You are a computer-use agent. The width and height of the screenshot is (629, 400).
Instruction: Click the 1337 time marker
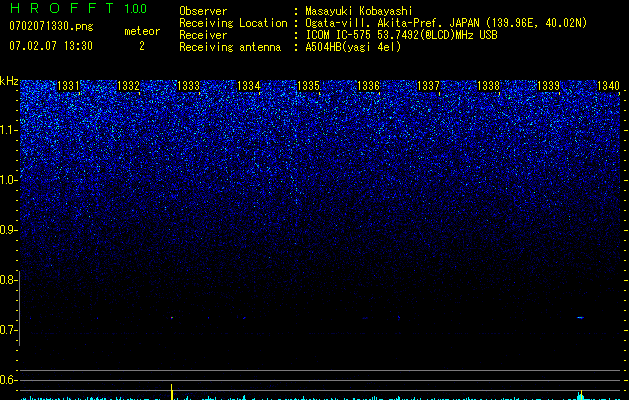[x=428, y=86]
